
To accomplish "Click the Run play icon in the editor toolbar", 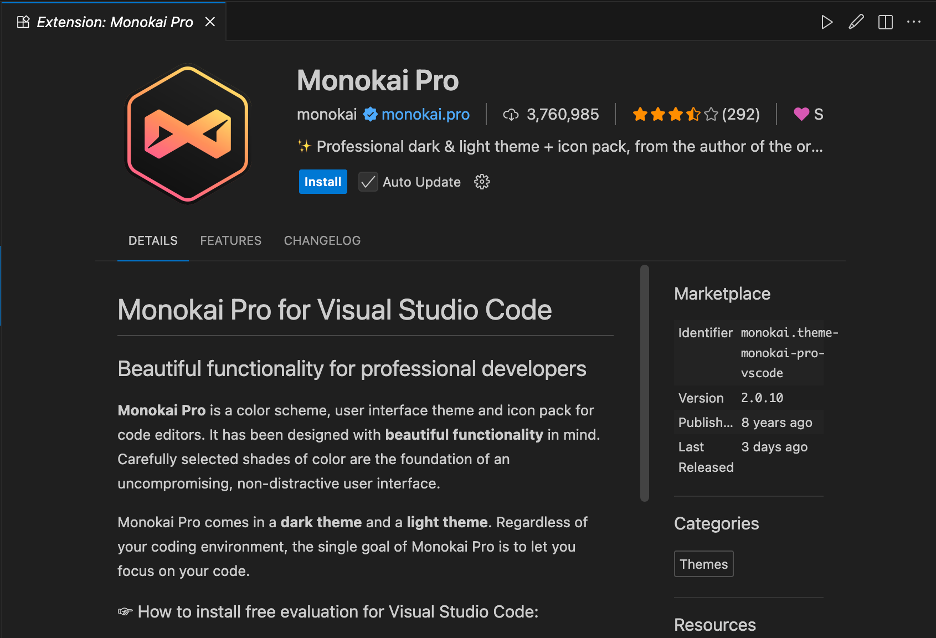I will pos(827,22).
